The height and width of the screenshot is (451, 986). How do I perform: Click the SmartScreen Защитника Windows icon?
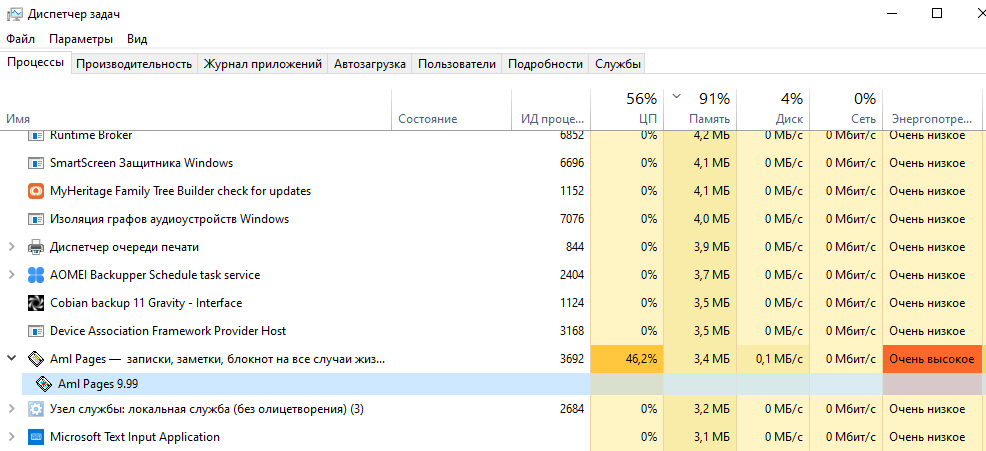pos(36,163)
